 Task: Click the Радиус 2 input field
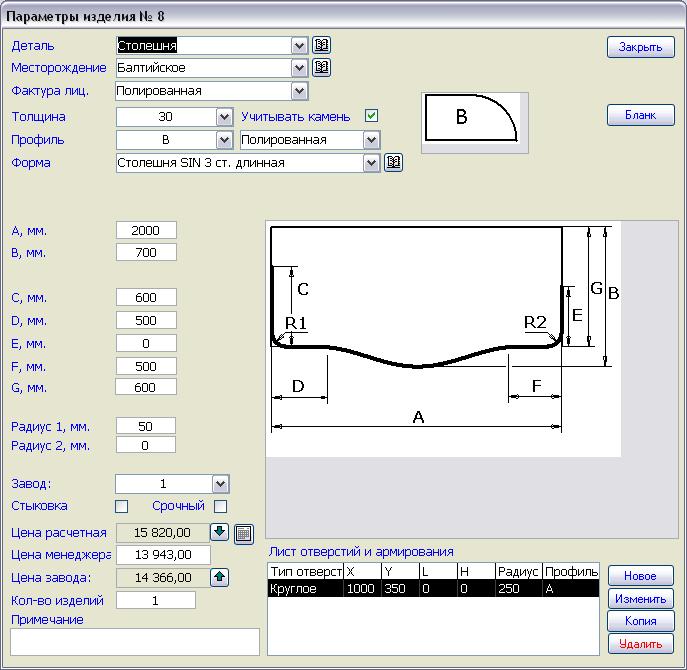coord(146,445)
